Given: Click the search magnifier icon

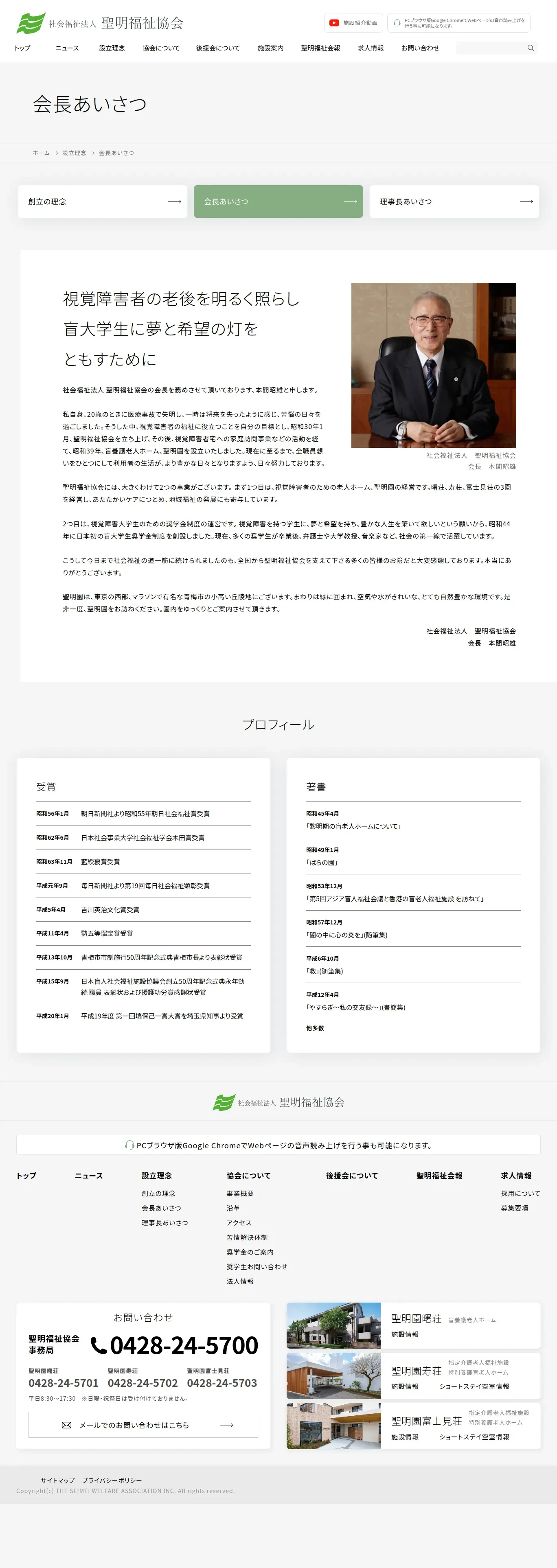Looking at the screenshot, I should click(x=530, y=48).
